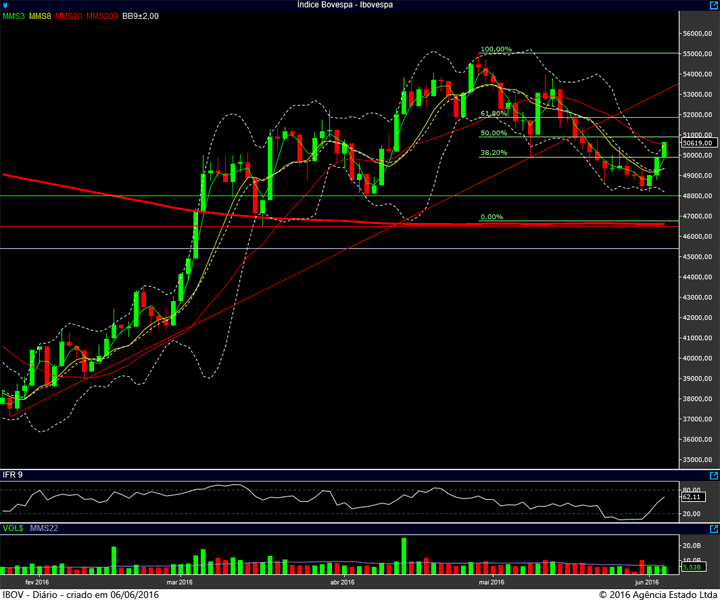The image size is (720, 600).
Task: Select the MMS20 moving average label
Action: click(68, 16)
